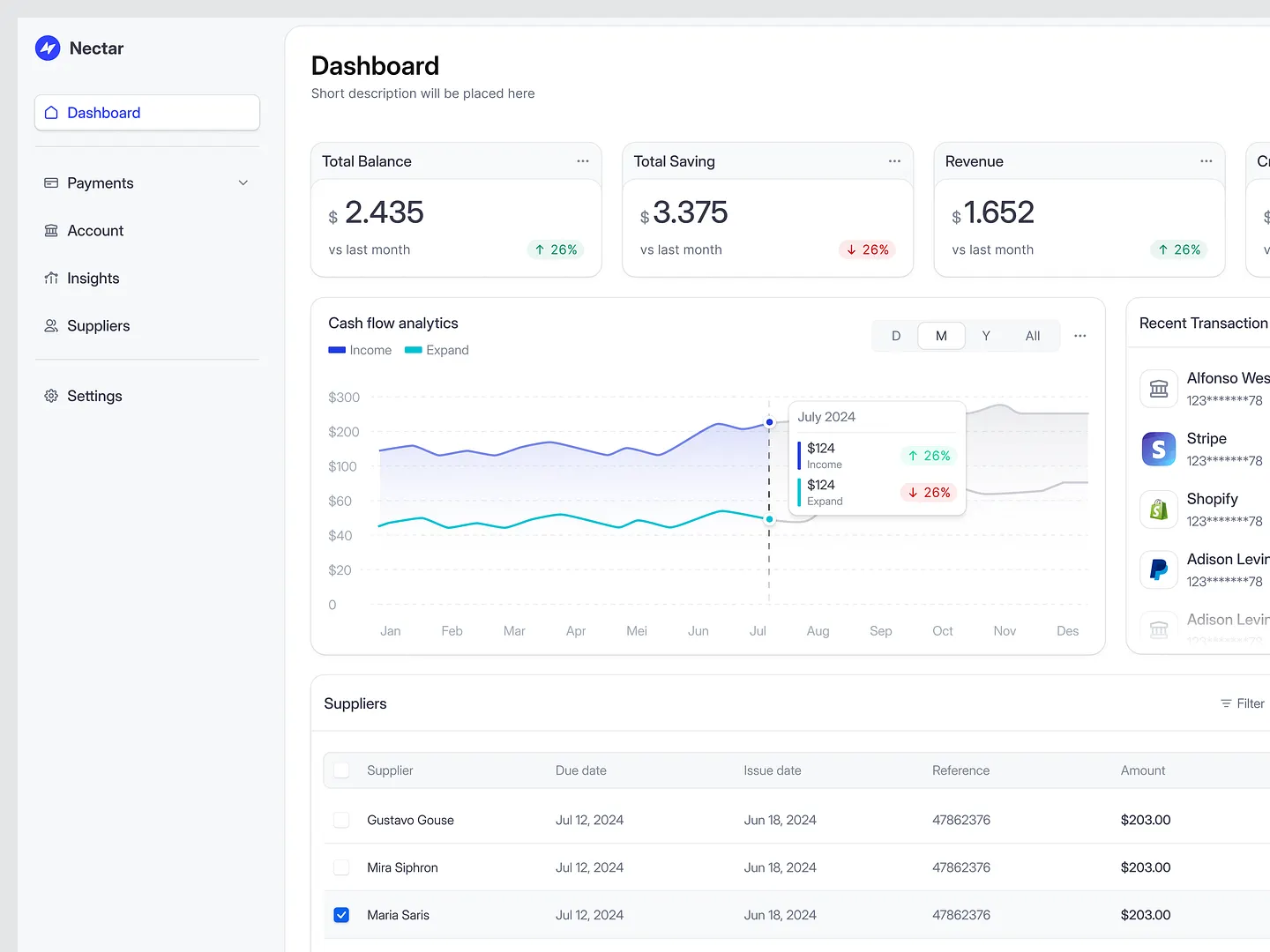
Task: Click the Issue date column header
Action: point(773,770)
